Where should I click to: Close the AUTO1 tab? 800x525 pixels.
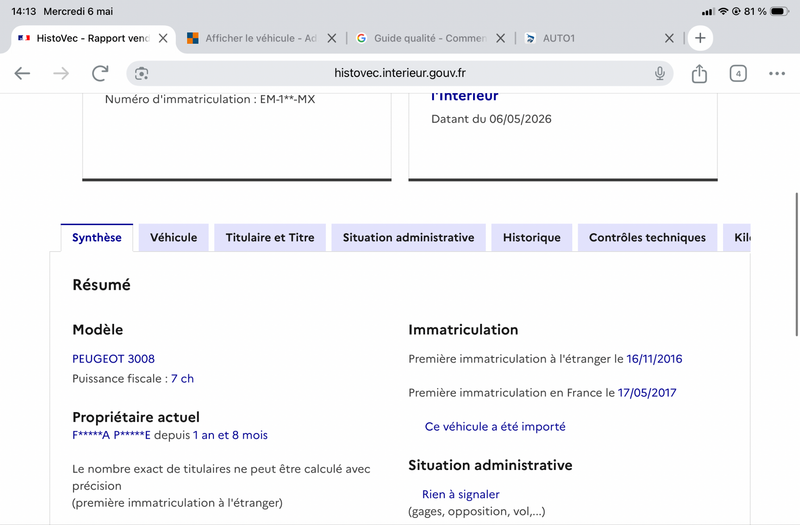click(669, 38)
